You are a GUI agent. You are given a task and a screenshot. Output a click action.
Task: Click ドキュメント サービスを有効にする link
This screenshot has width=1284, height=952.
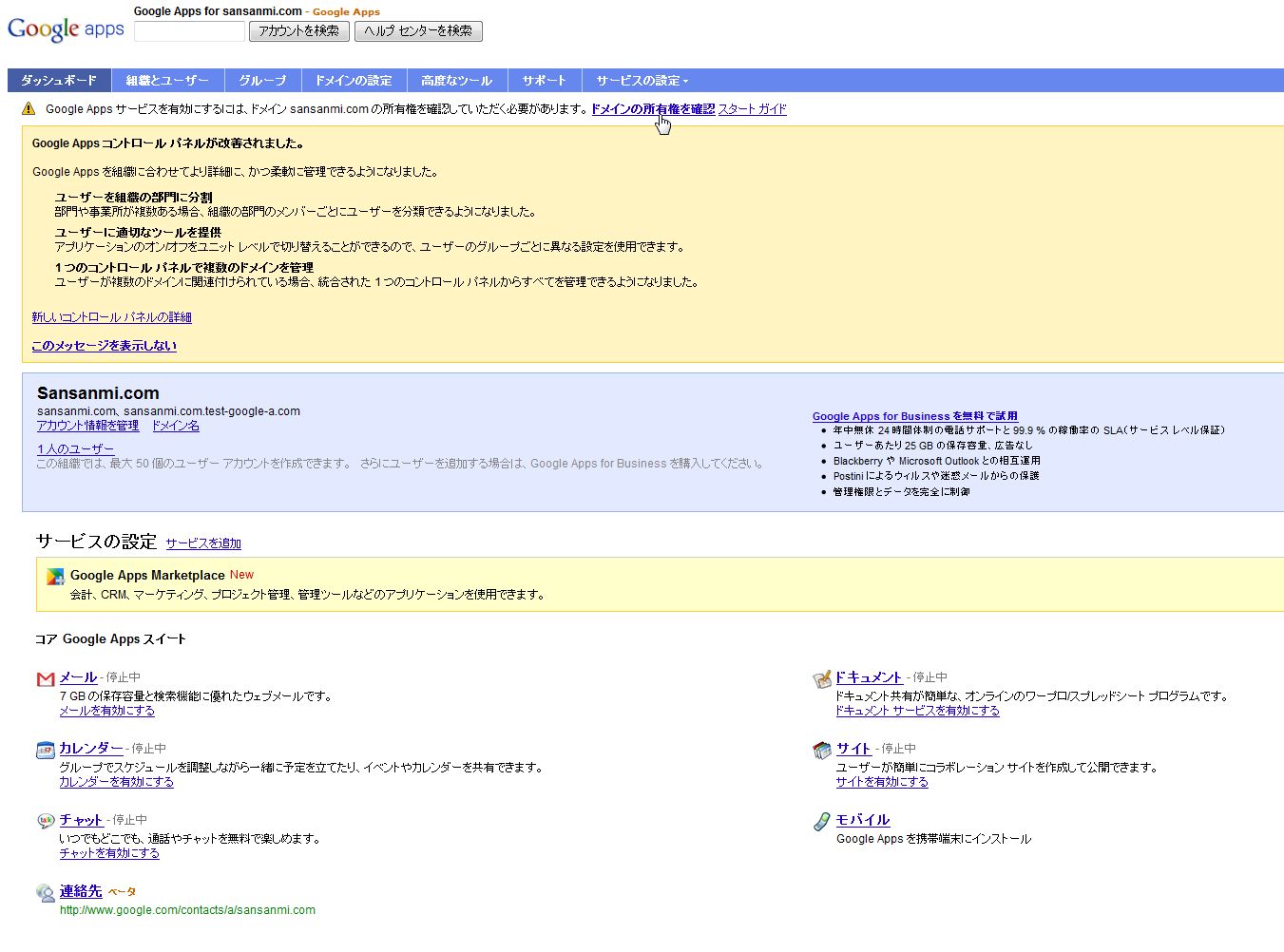917,711
